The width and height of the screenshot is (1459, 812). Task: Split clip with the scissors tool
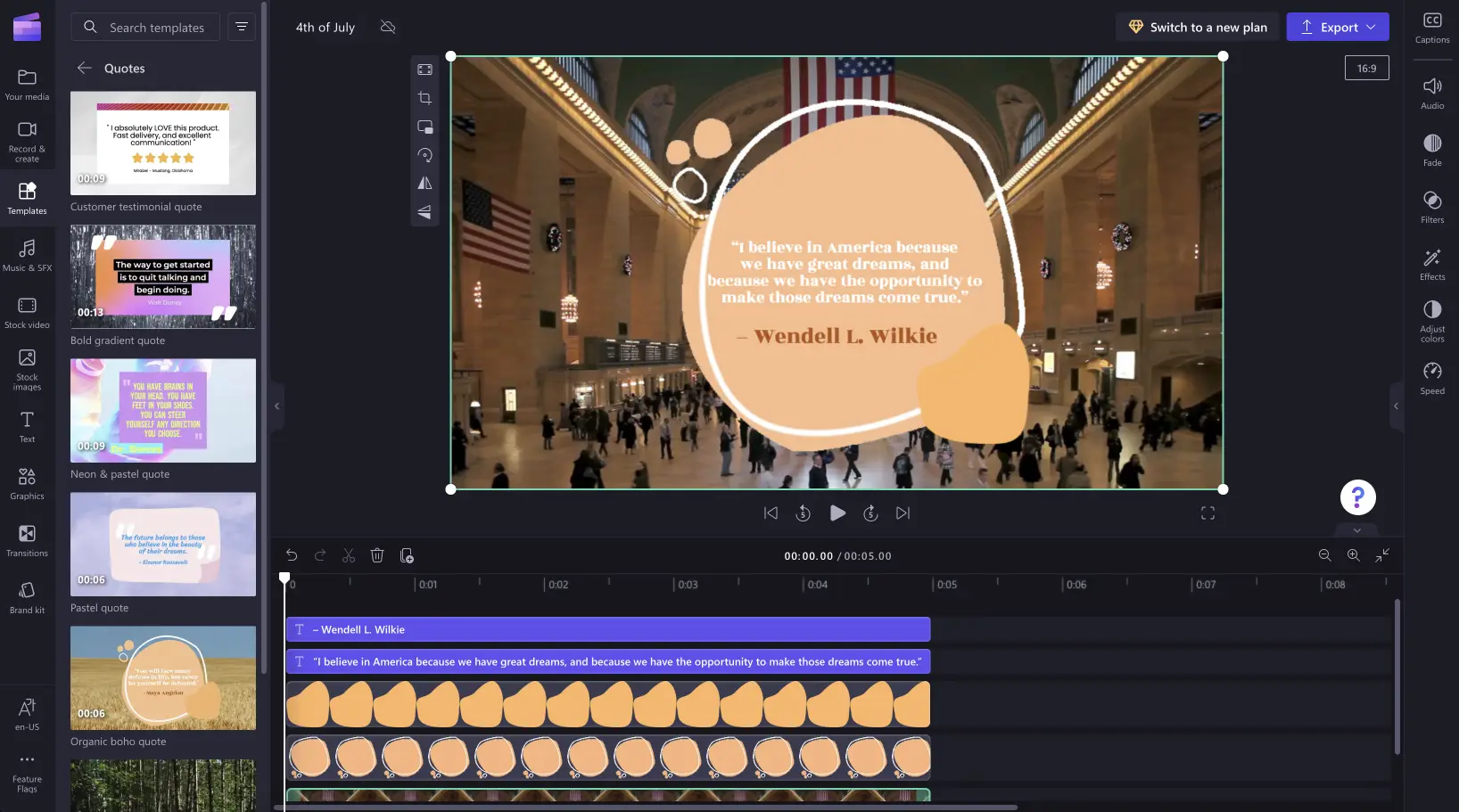tap(349, 555)
